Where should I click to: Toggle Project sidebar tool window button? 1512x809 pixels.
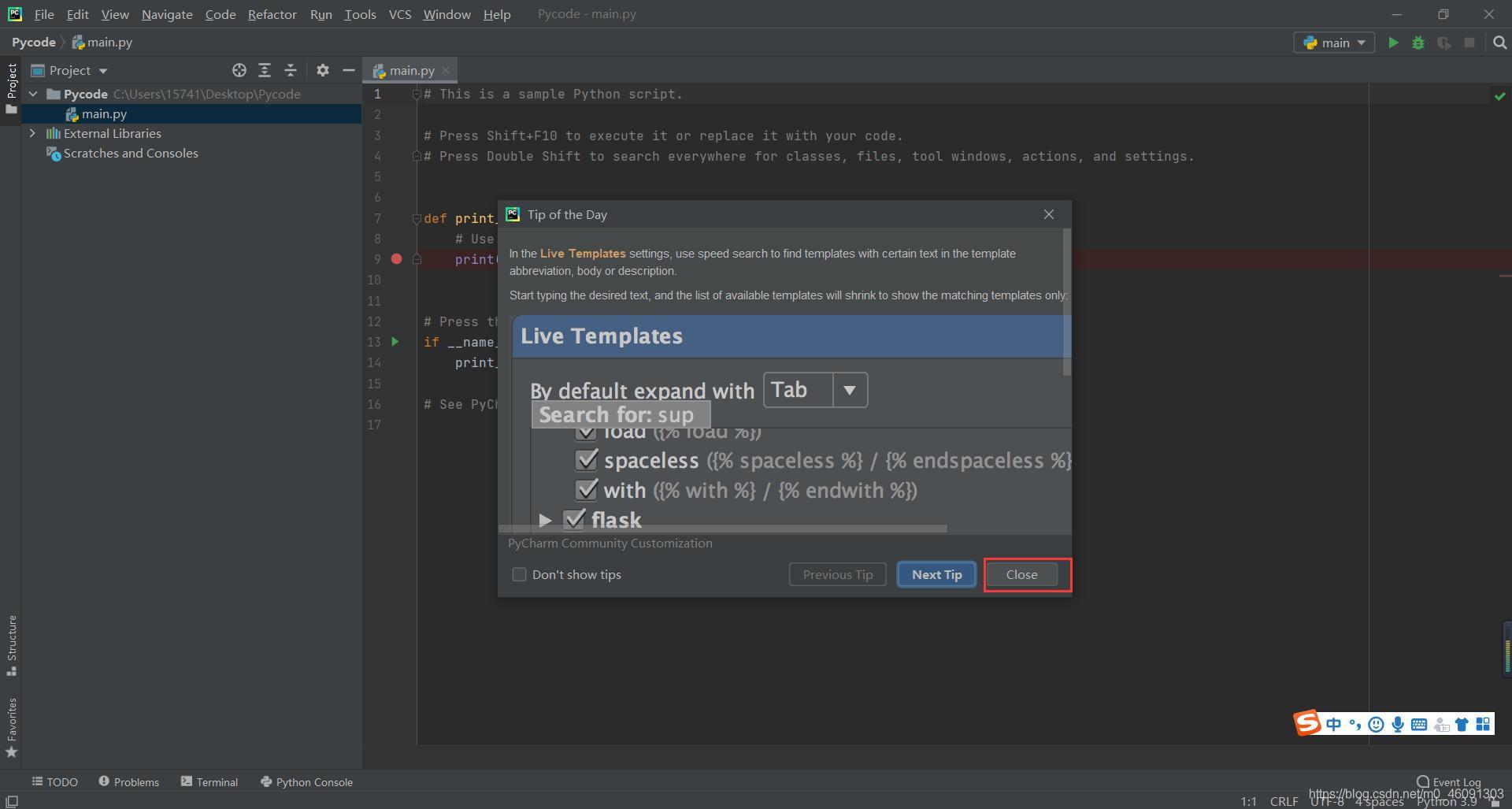pyautogui.click(x=12, y=87)
